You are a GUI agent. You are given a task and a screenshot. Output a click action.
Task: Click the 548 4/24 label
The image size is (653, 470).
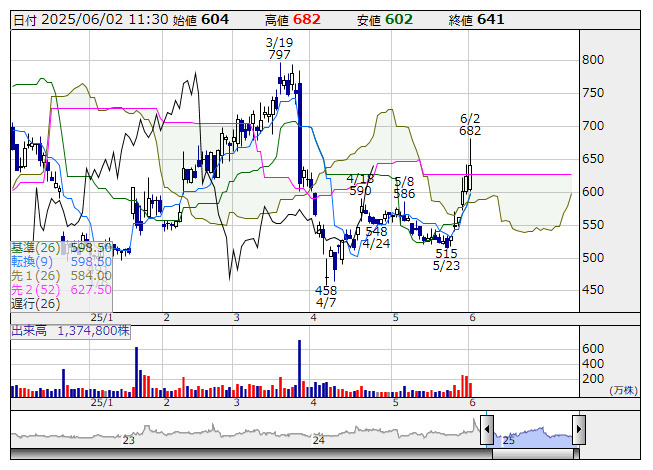[376, 237]
